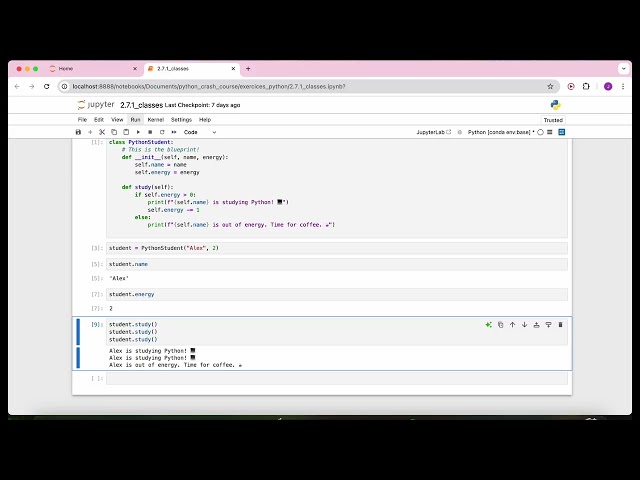This screenshot has width=640, height=480.
Task: Duplicate the active cell with the copy icon
Action: [x=500, y=325]
